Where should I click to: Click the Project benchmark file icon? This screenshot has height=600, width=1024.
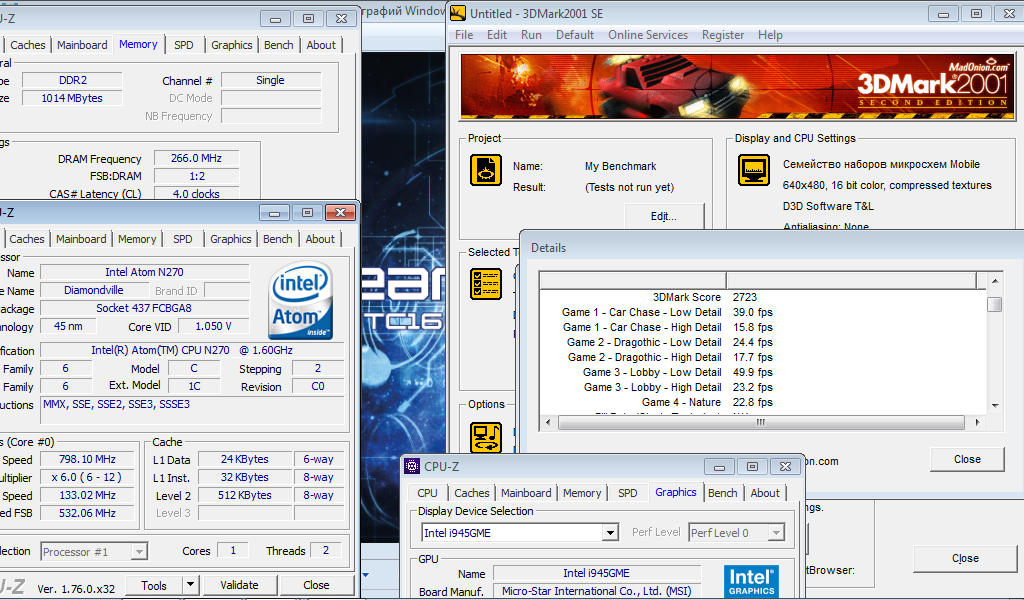(x=486, y=170)
